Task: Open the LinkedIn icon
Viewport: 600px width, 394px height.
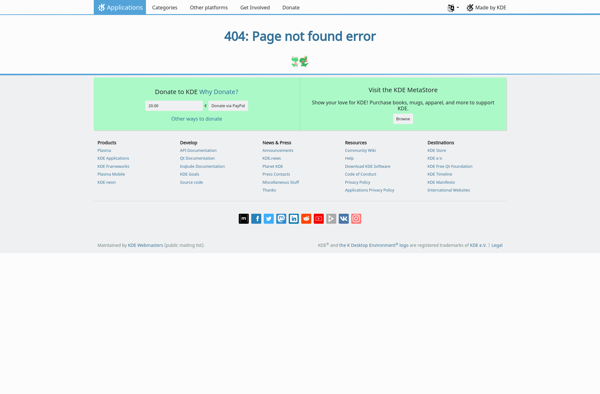Action: coord(293,218)
